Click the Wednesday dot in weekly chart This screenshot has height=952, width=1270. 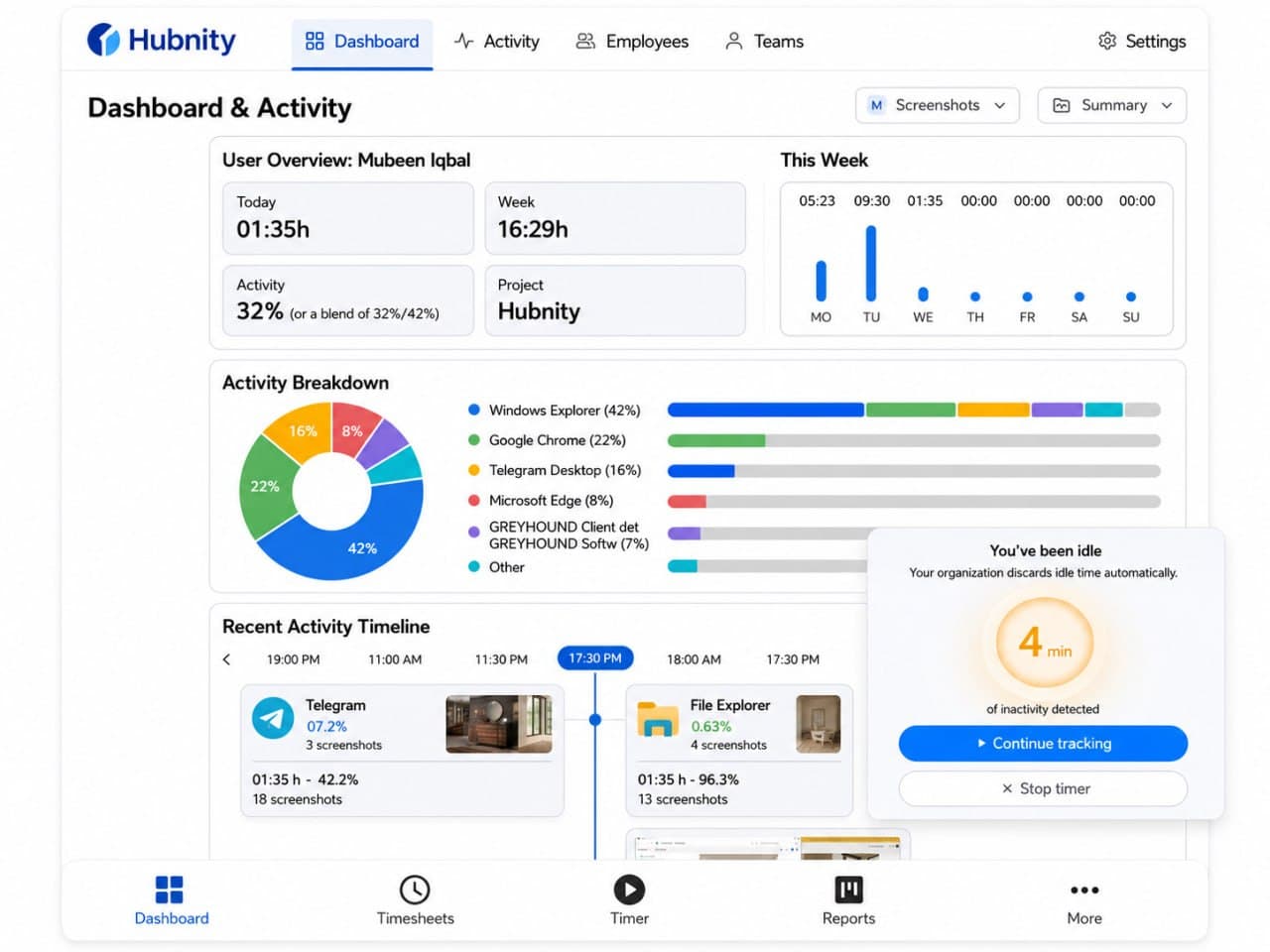(x=923, y=294)
